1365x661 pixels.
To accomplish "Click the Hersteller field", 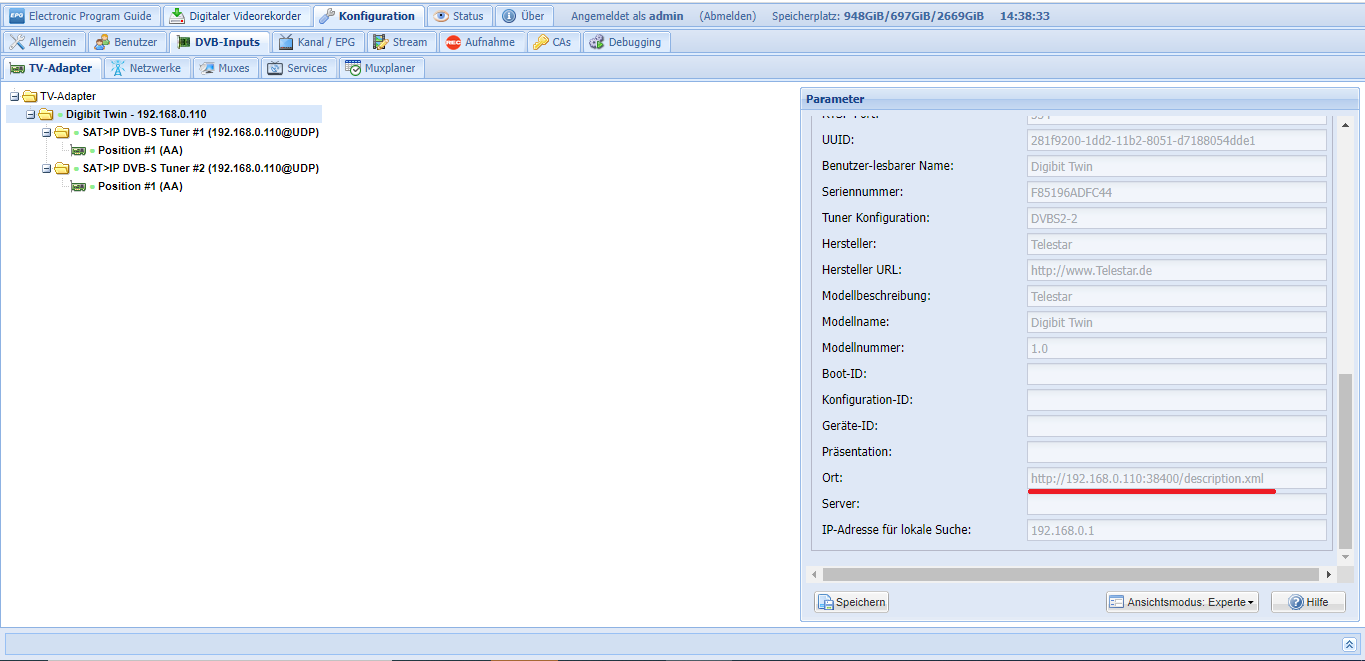I will pos(1177,244).
